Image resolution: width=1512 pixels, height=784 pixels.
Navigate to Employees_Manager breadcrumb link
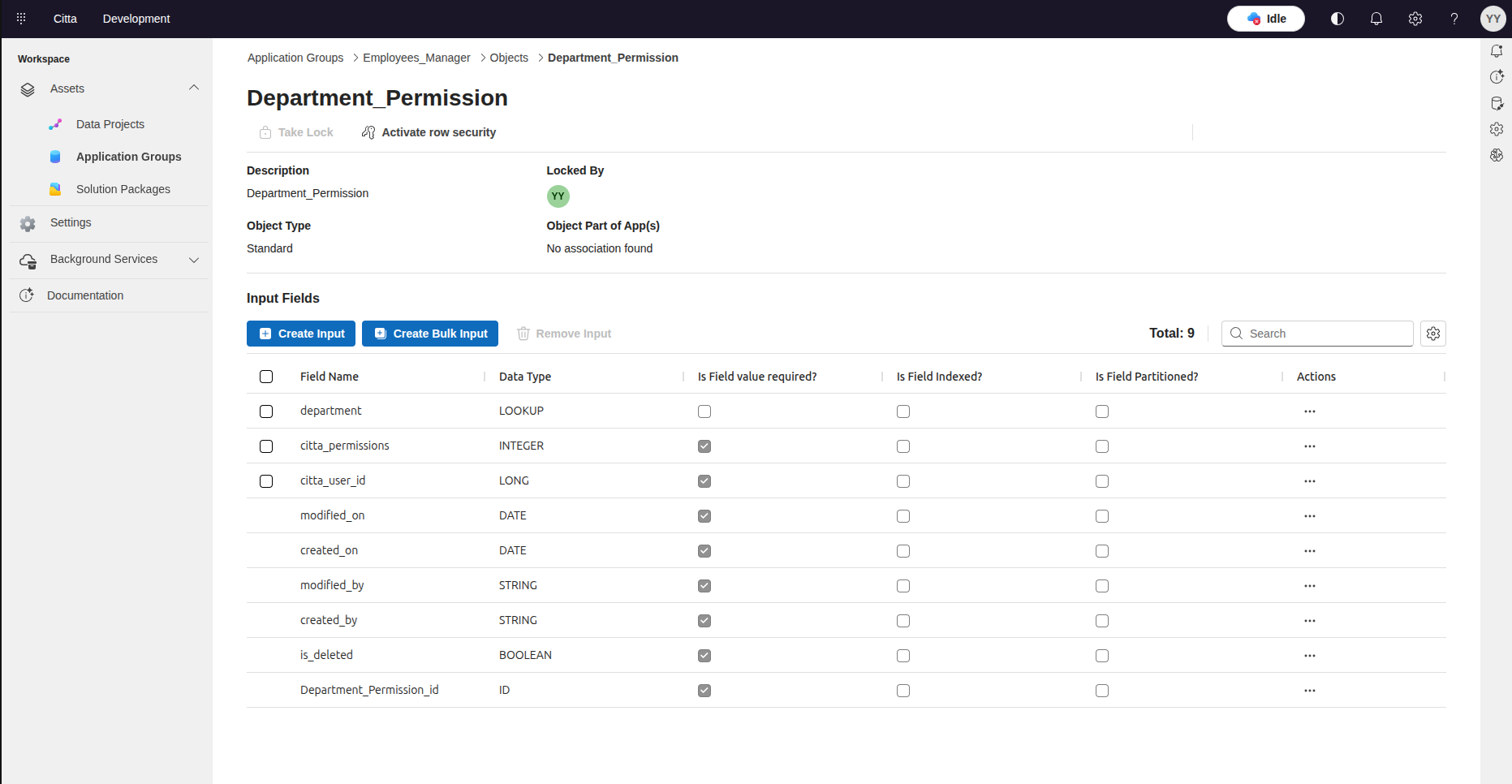coord(416,58)
